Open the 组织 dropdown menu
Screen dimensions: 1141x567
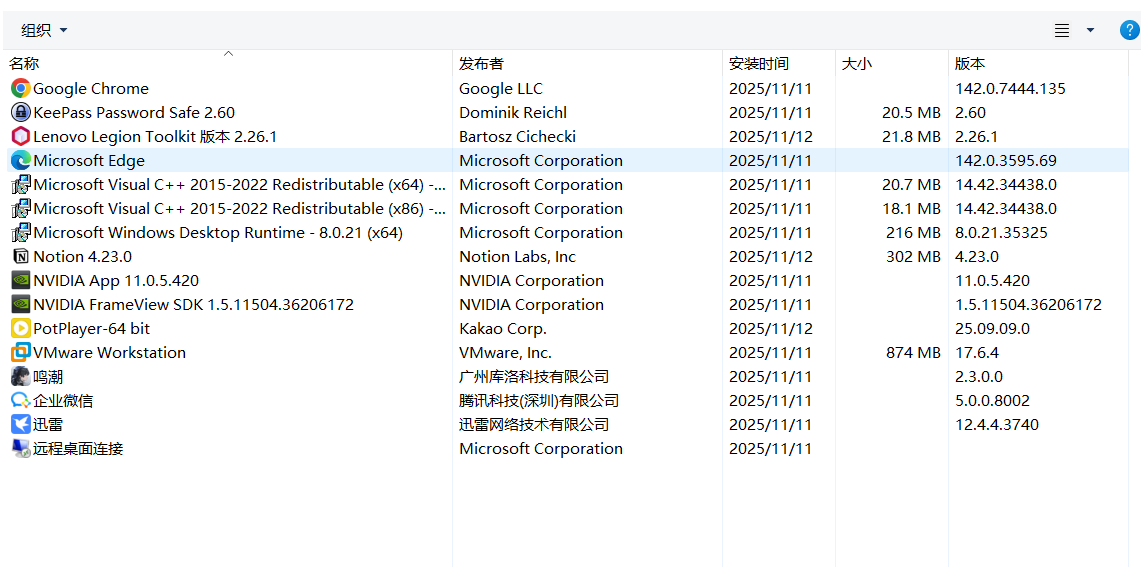(x=44, y=30)
